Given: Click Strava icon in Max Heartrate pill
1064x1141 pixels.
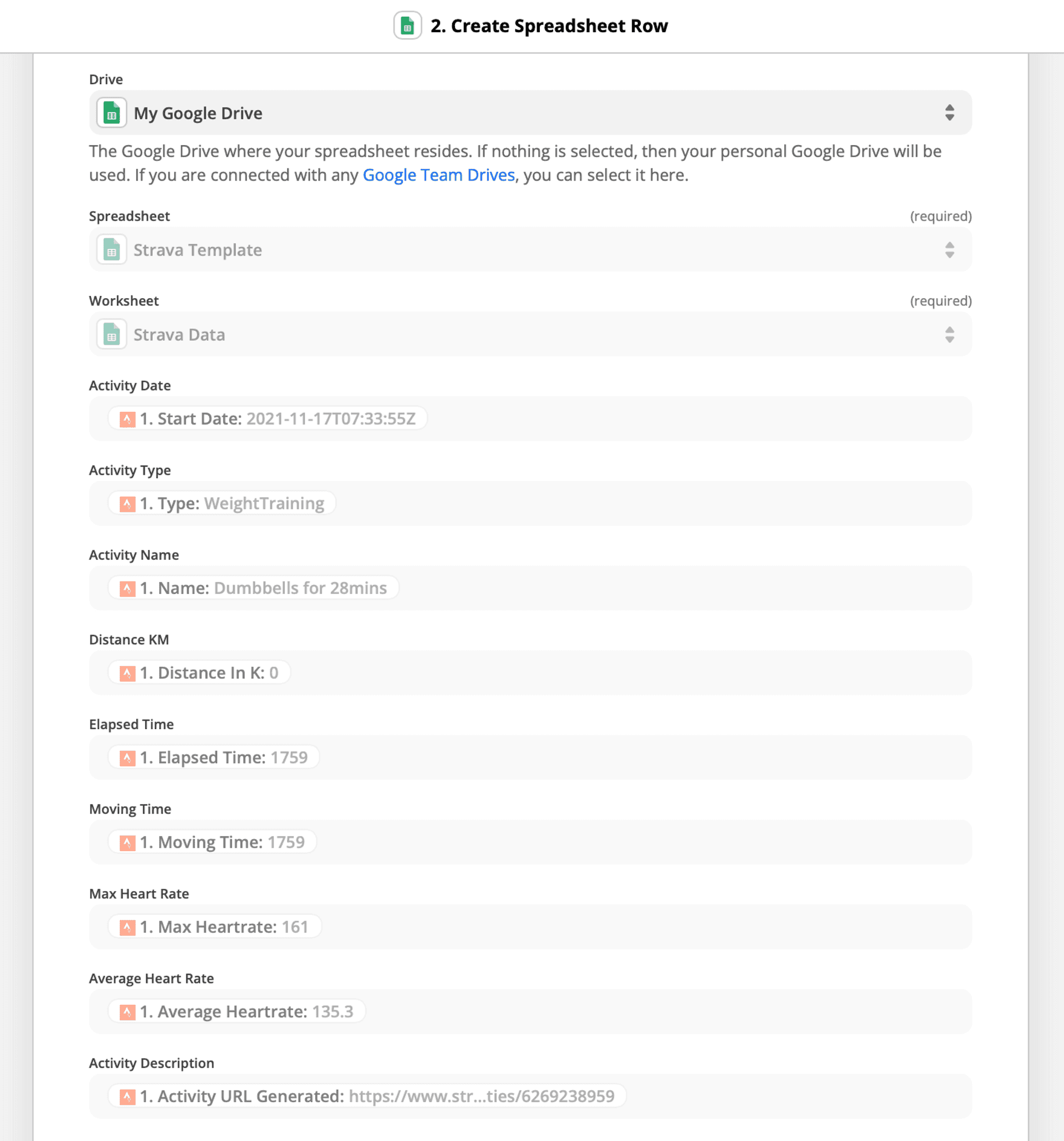Looking at the screenshot, I should click(x=127, y=927).
